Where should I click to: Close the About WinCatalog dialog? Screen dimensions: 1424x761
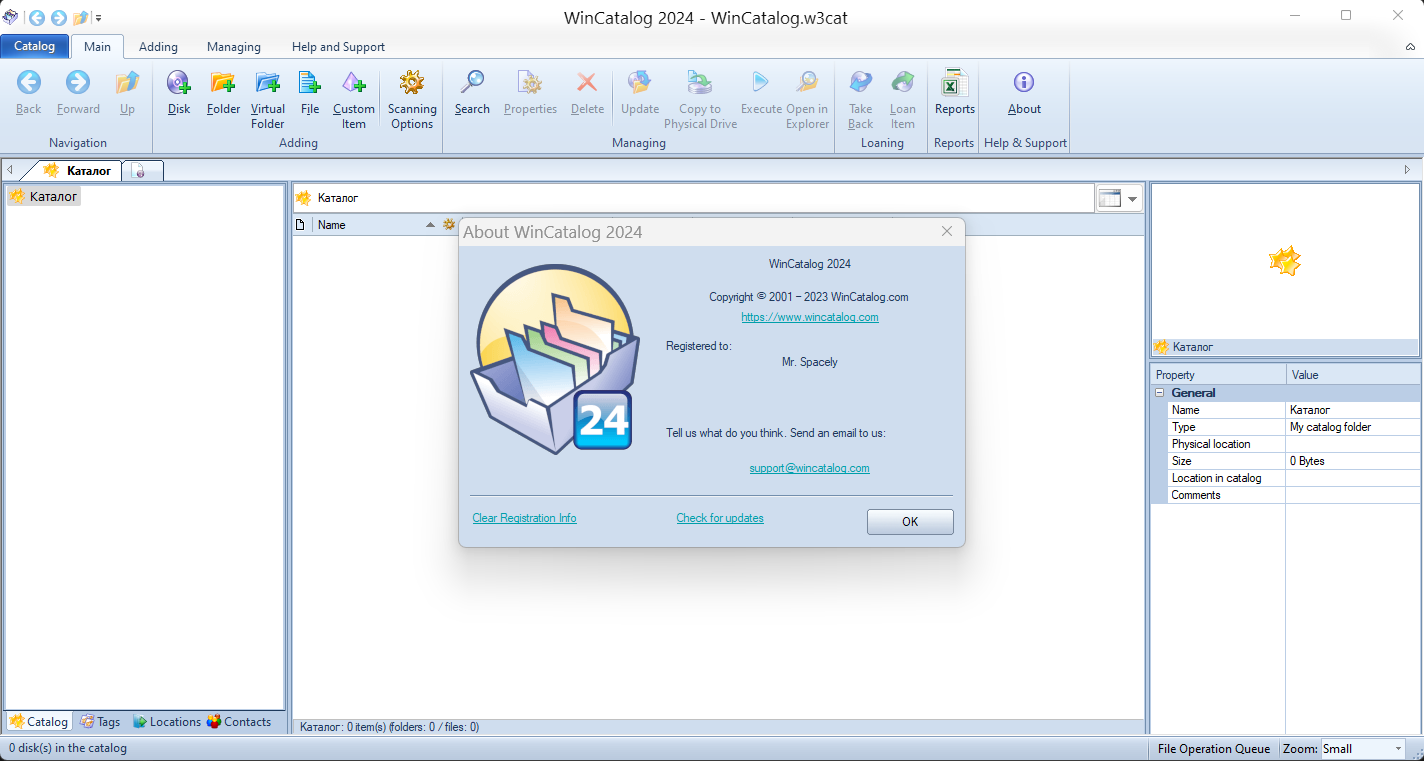click(947, 231)
